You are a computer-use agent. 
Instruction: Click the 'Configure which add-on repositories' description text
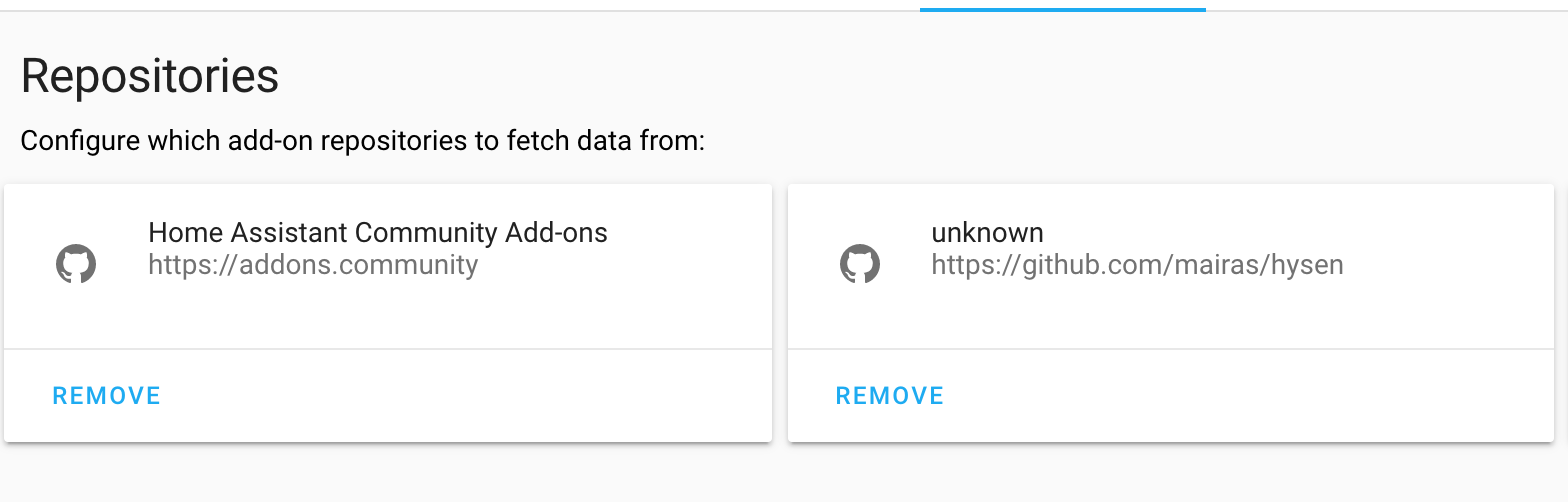[x=363, y=141]
